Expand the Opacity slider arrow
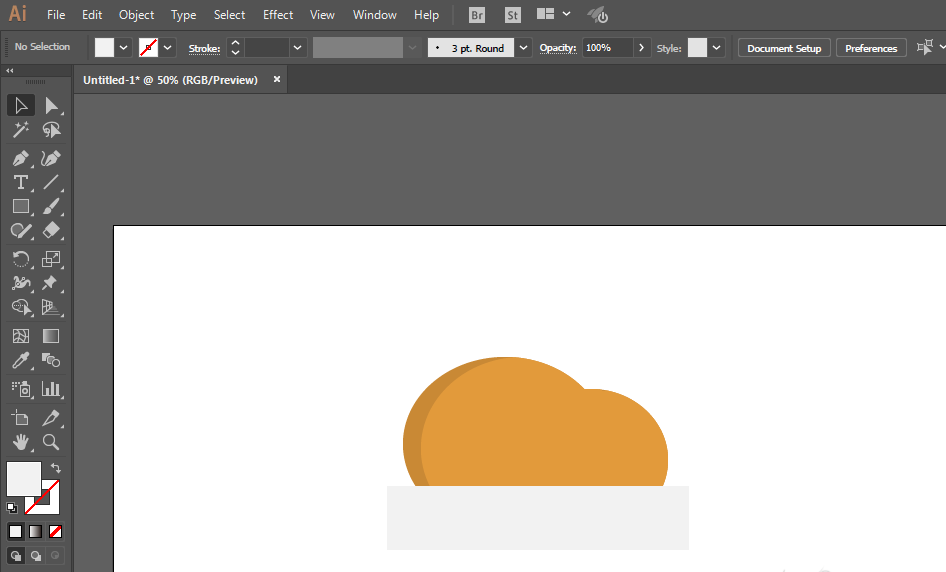 (640, 48)
